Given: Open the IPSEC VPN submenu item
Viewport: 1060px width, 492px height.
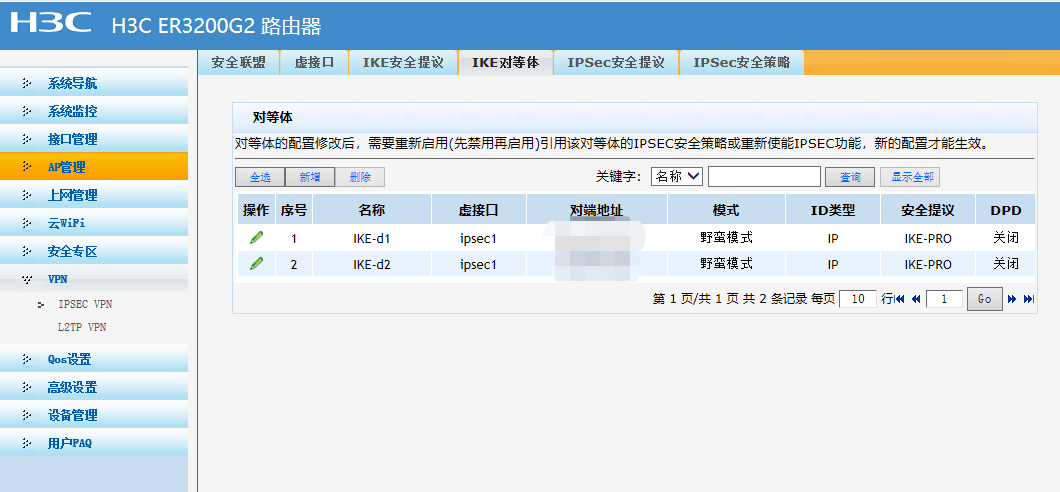Looking at the screenshot, I should point(85,305).
